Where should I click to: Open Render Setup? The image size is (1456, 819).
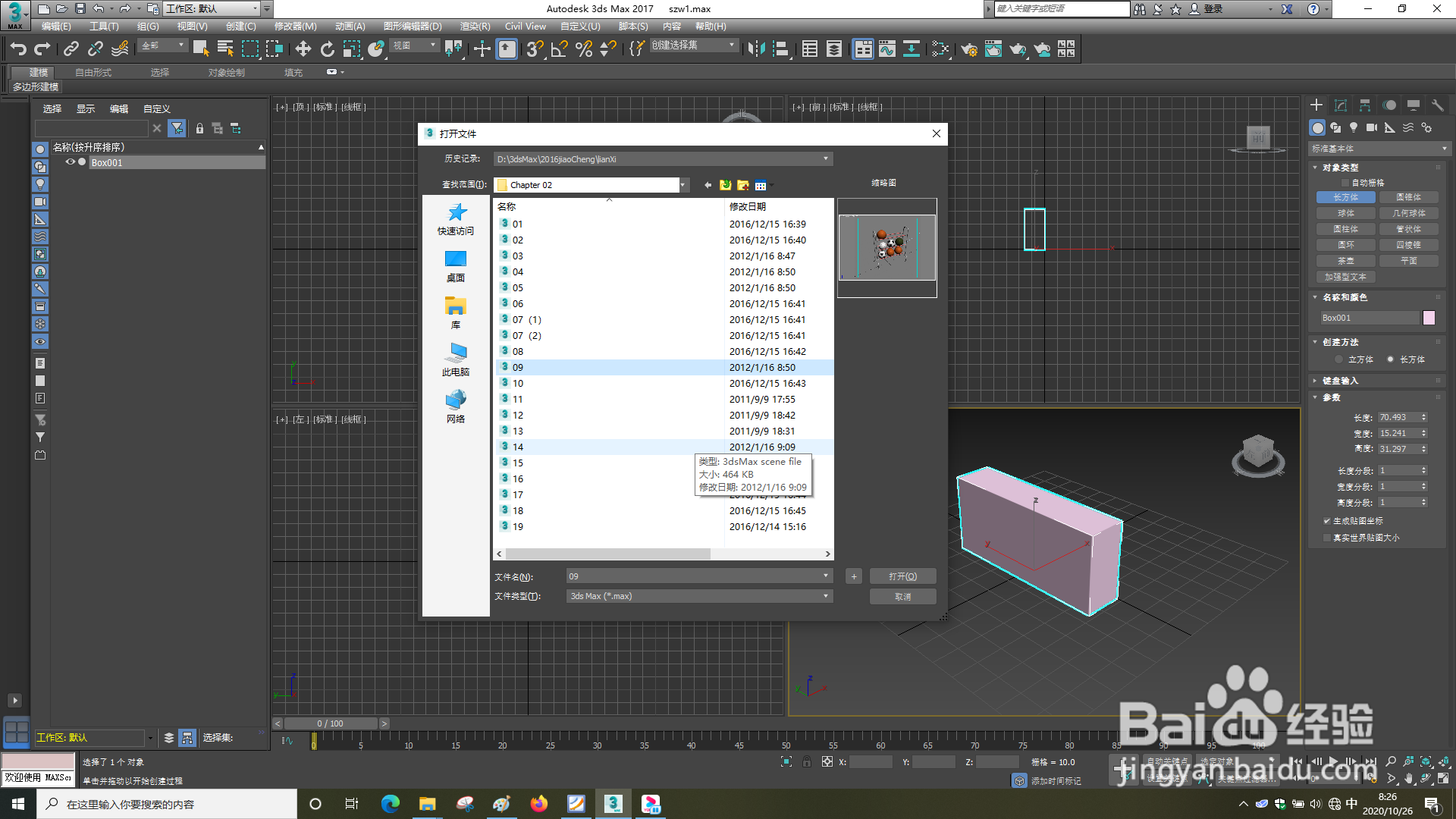(x=969, y=49)
